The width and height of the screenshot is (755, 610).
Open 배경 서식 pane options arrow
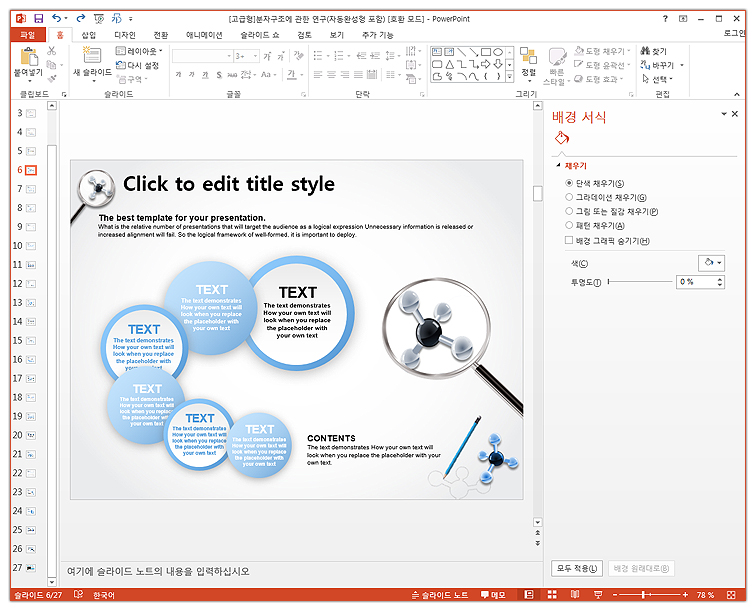click(723, 114)
